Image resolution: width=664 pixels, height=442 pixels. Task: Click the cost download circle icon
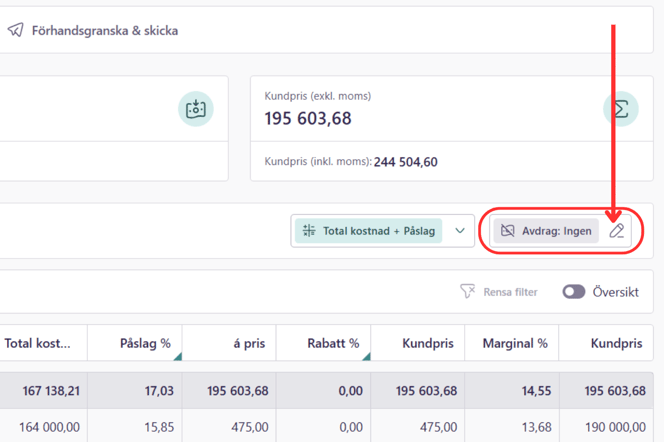[x=196, y=109]
